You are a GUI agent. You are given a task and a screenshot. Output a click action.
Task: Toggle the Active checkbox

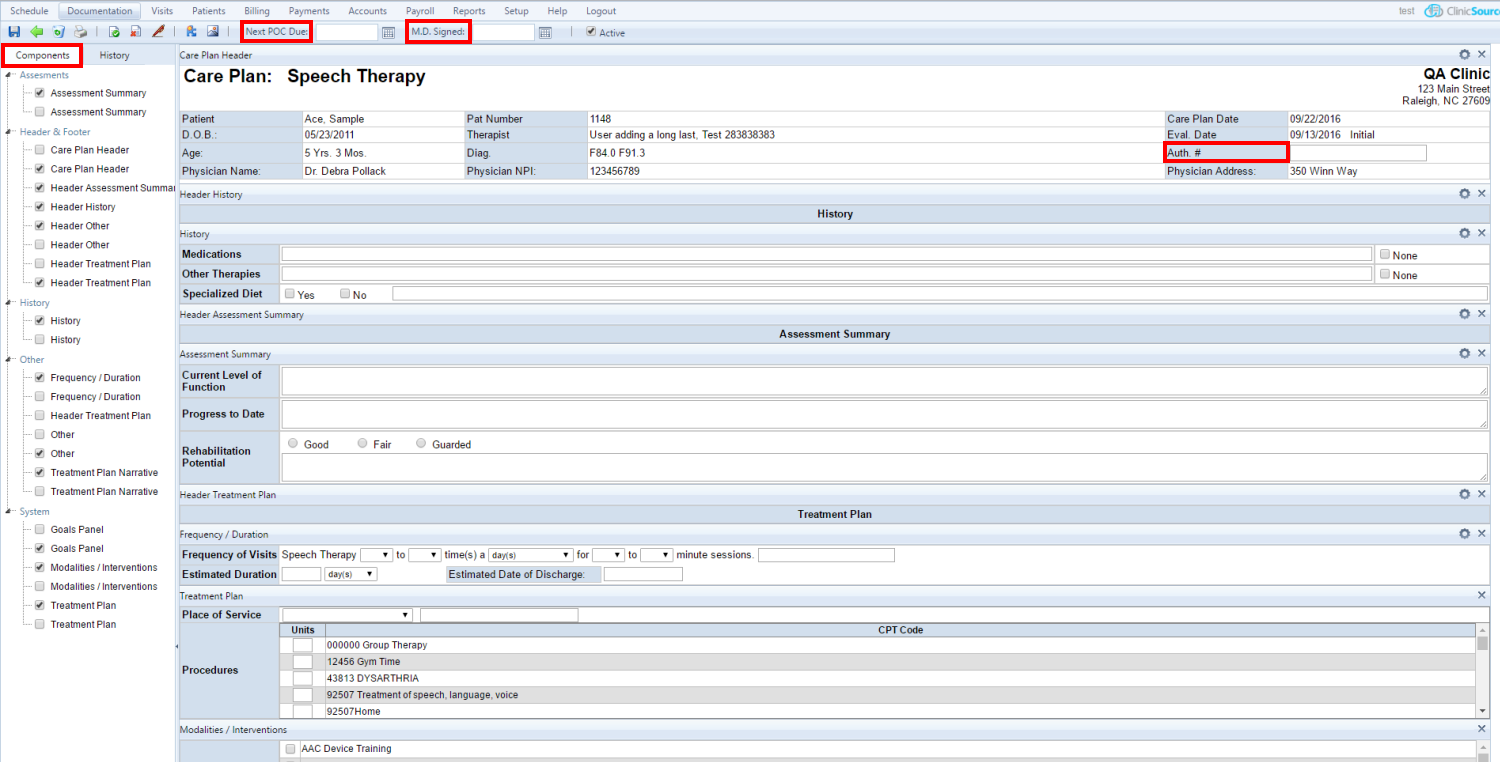pos(591,32)
